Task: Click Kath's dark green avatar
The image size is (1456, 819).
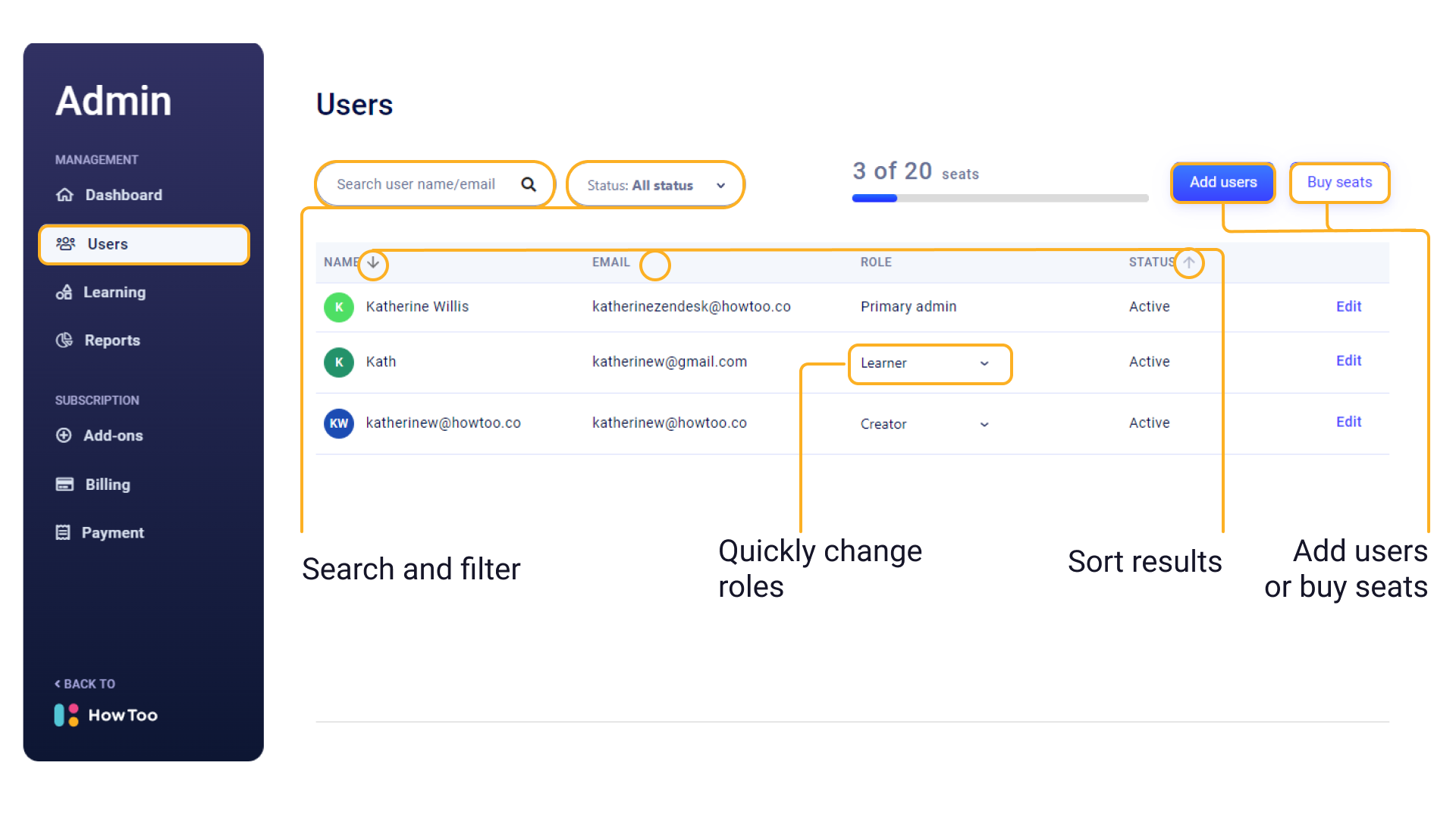Action: pos(339,362)
